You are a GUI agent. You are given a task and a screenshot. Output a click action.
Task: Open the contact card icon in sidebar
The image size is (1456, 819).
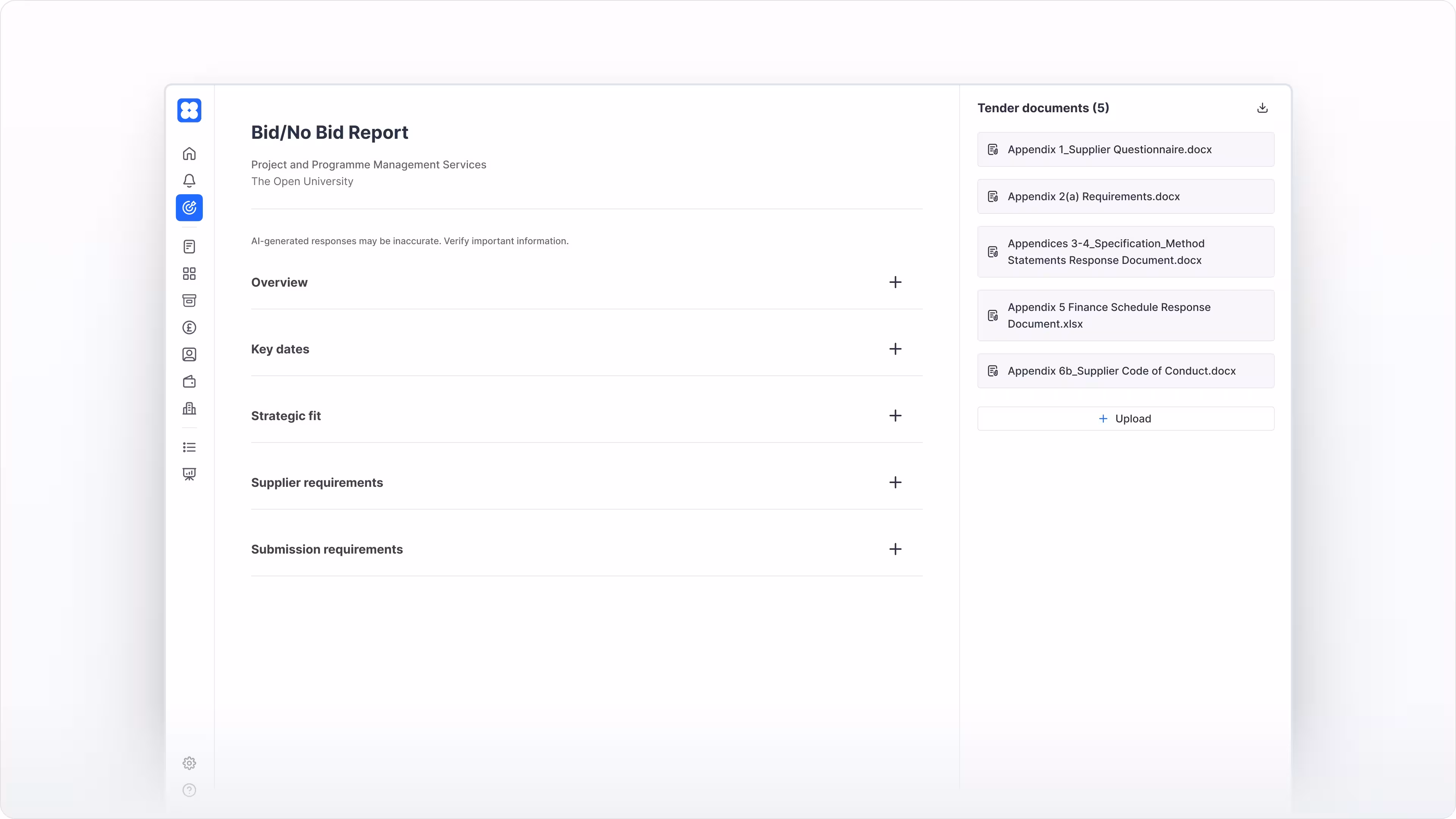[x=189, y=355]
